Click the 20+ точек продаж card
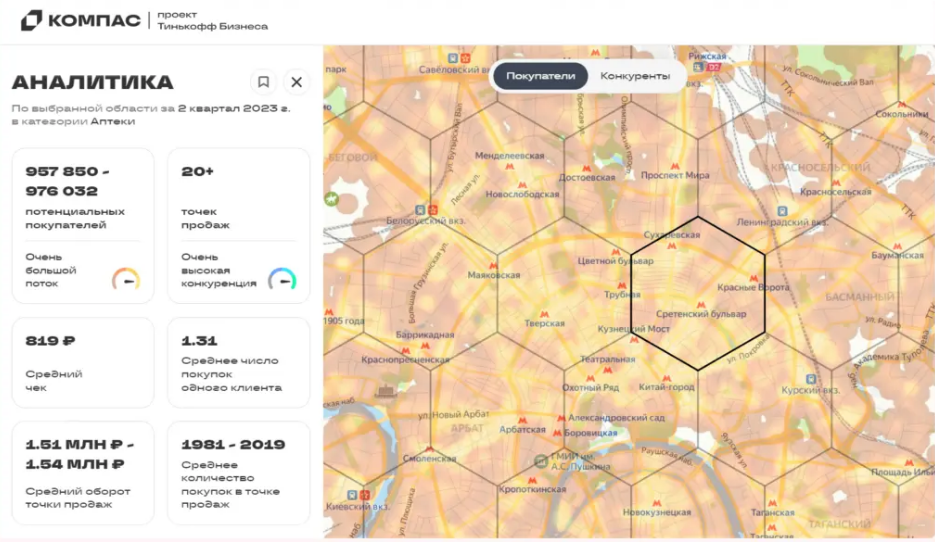The width and height of the screenshot is (935, 542). [x=238, y=225]
